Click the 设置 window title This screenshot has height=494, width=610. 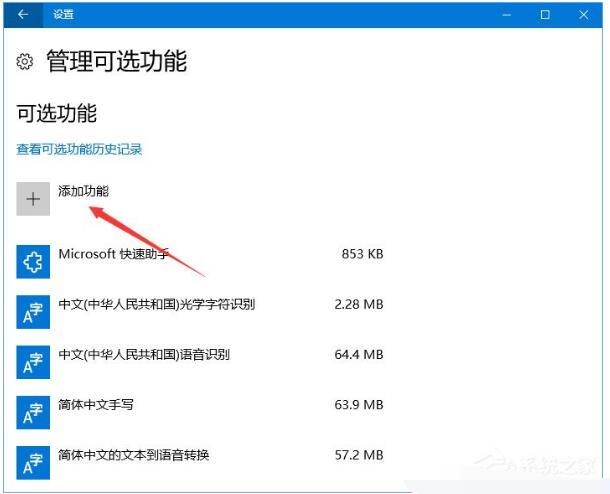(63, 15)
